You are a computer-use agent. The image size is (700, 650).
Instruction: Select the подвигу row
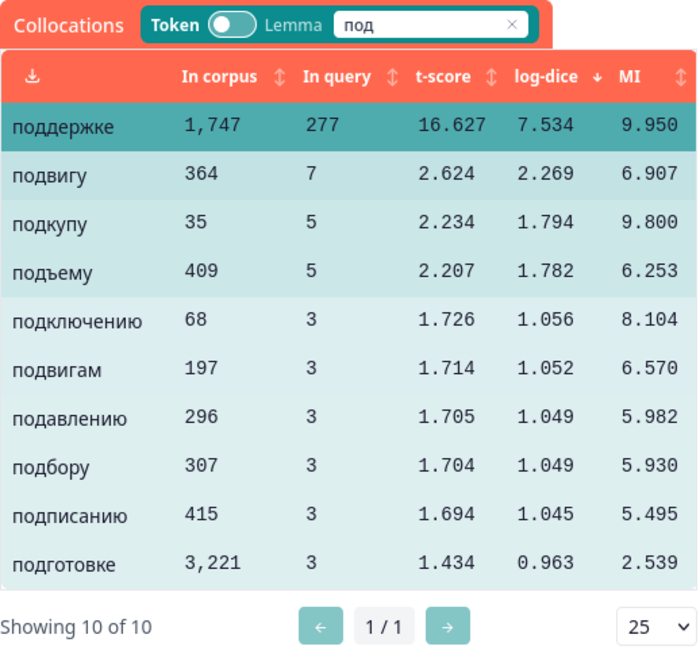tap(348, 175)
